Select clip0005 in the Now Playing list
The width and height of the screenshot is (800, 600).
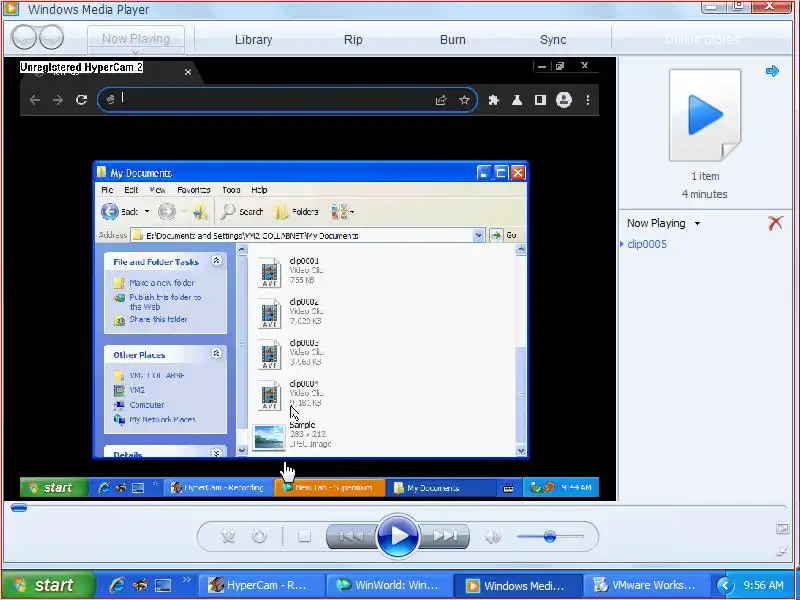pos(647,244)
